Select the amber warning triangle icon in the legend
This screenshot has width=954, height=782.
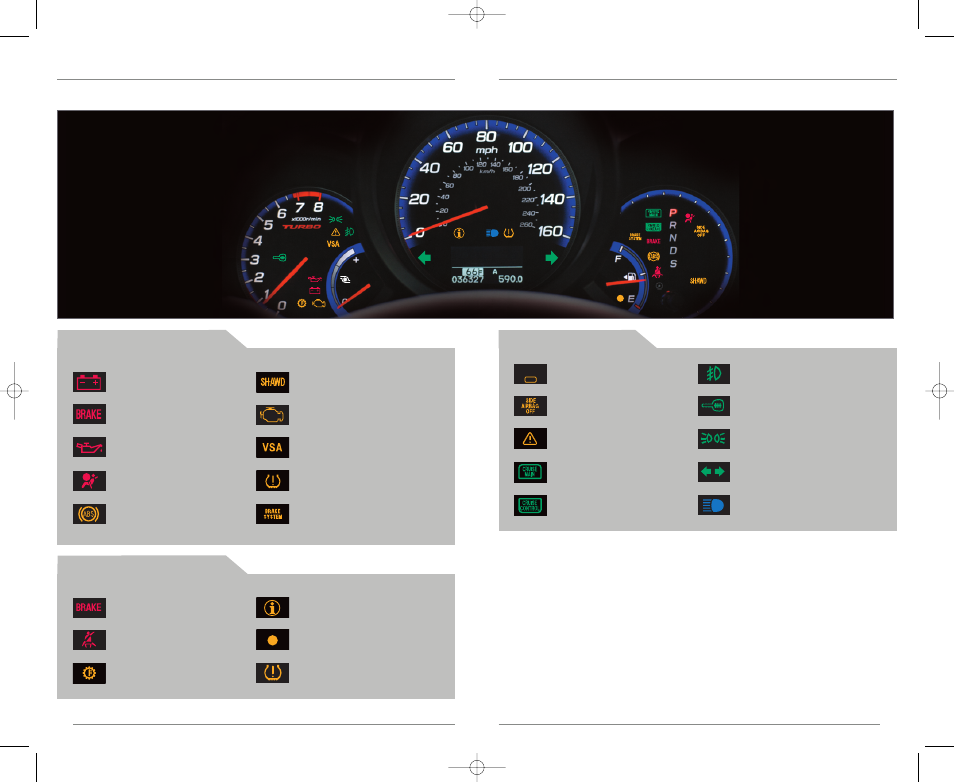531,439
